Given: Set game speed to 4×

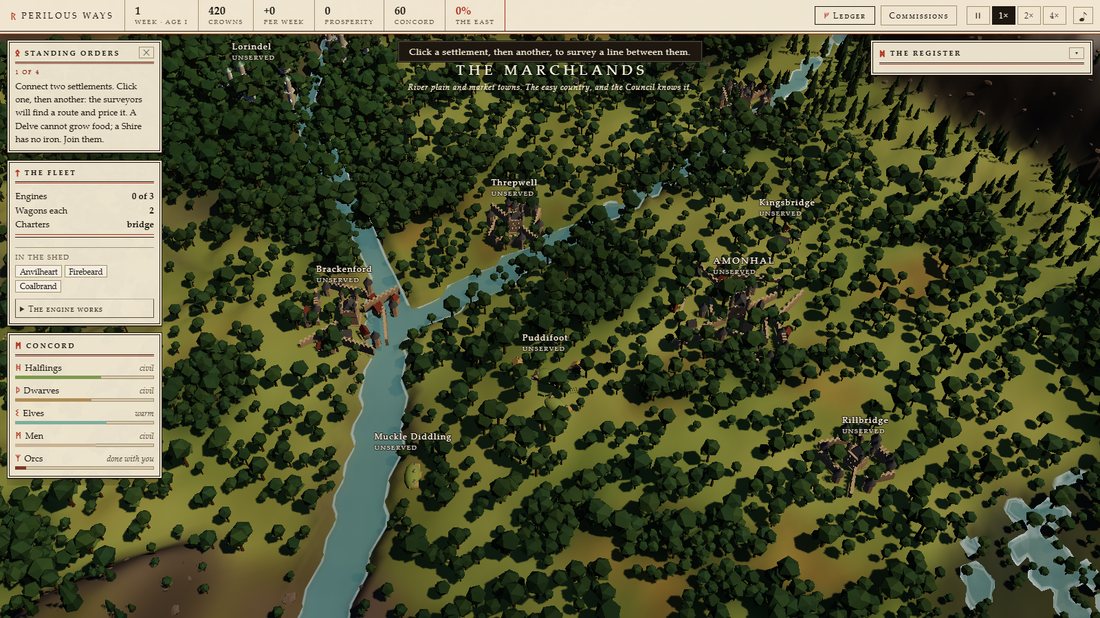Looking at the screenshot, I should (1054, 15).
